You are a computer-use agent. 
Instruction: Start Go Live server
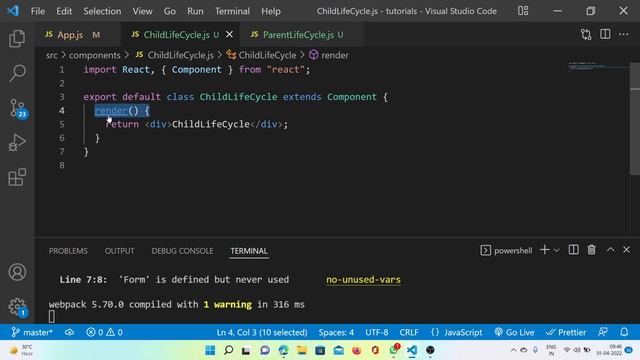(514, 332)
